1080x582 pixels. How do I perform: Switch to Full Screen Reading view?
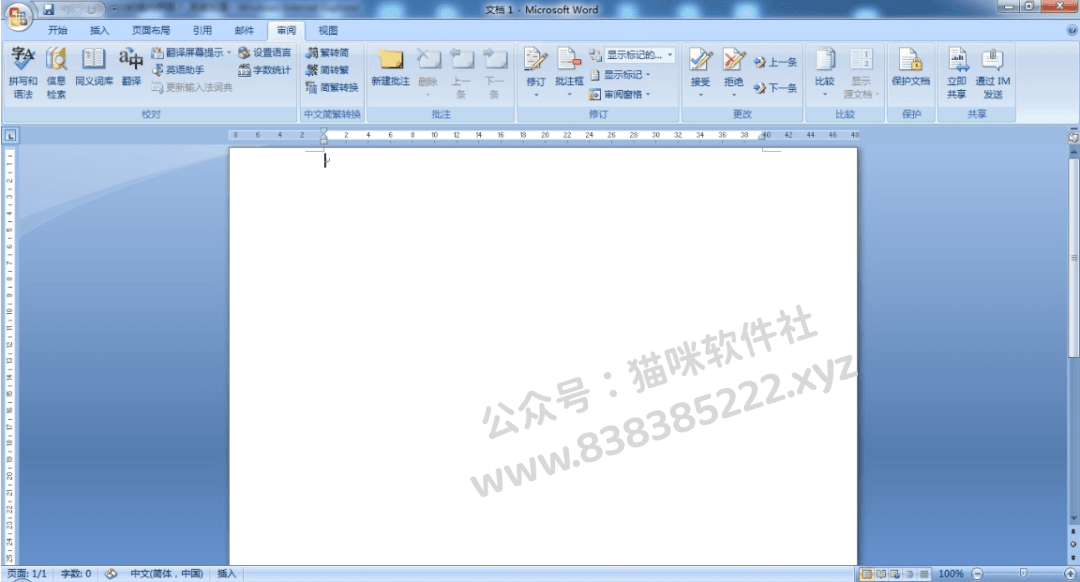881,574
